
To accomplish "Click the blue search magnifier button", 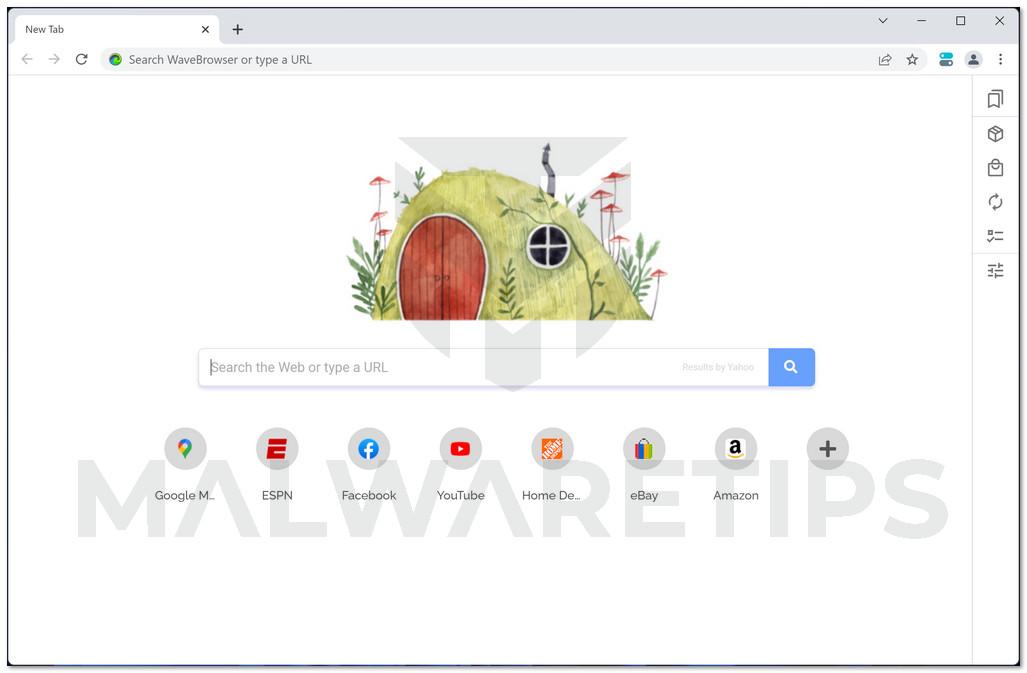I will point(791,367).
